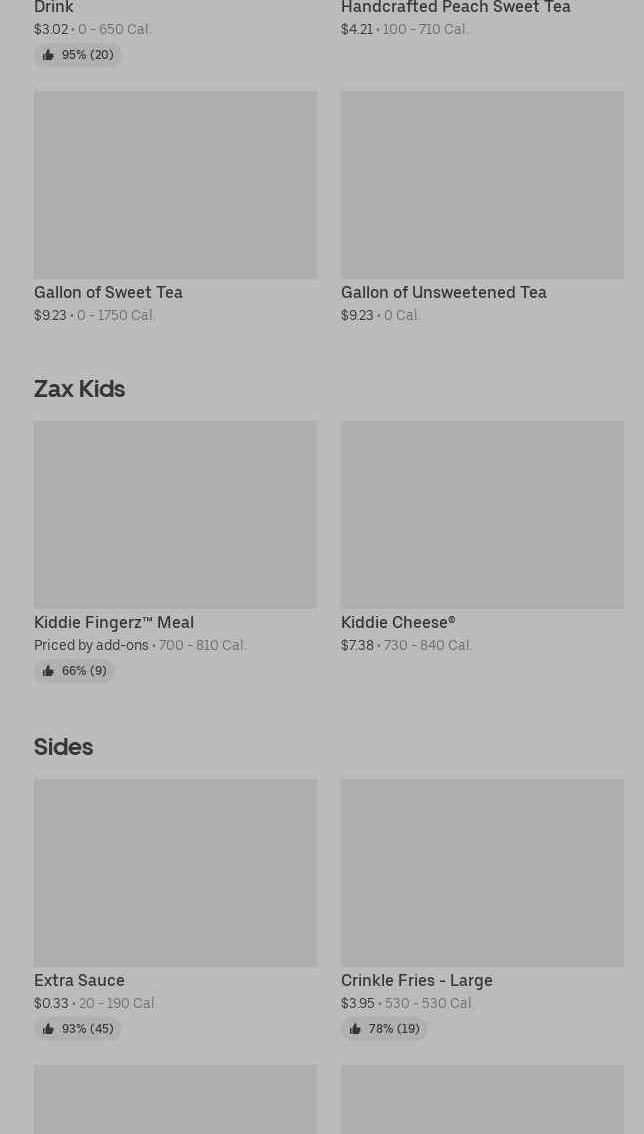Viewport: 644px width, 1134px height.
Task: Click thumbs-up icon under Kiddie Fingerz Meal
Action: 48,671
